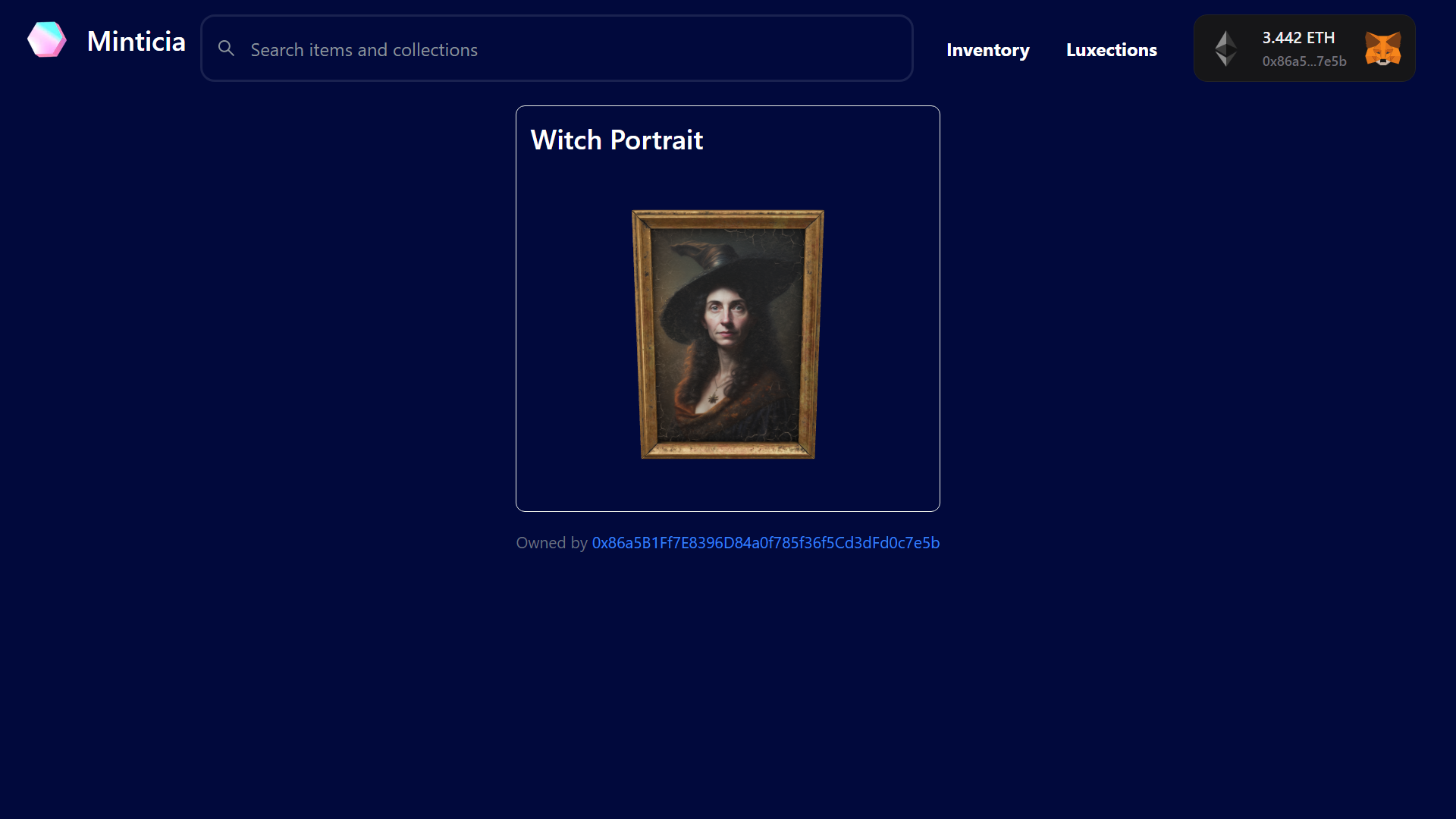Open the framed witch painting image

pyautogui.click(x=727, y=334)
